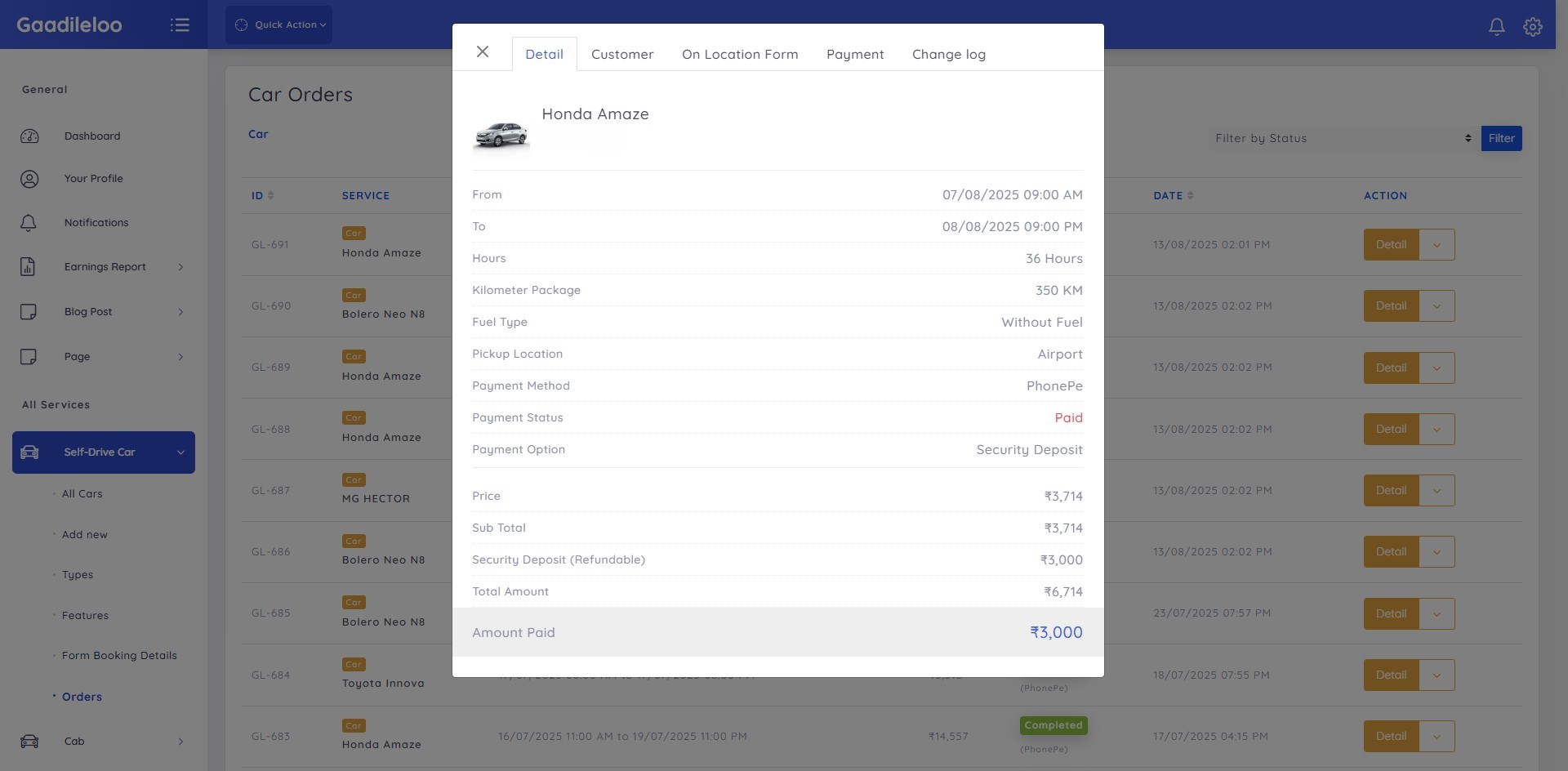Image resolution: width=1568 pixels, height=771 pixels.
Task: Sort orders by ID column
Action: tap(262, 195)
